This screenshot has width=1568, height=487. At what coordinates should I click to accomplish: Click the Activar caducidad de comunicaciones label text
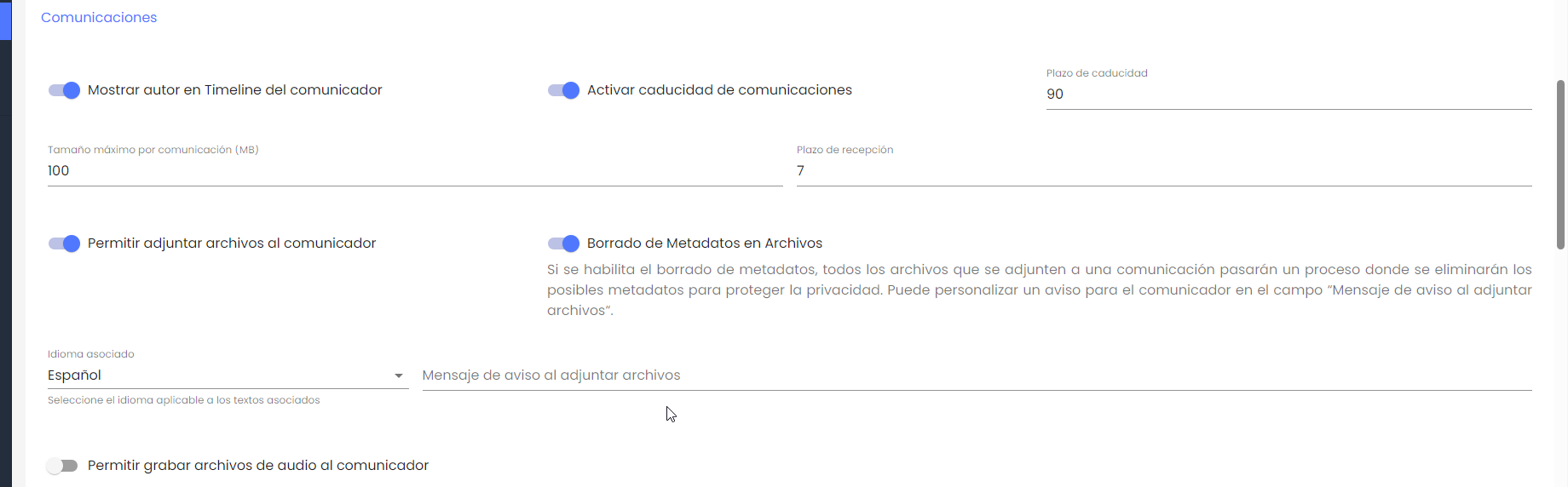pyautogui.click(x=719, y=90)
